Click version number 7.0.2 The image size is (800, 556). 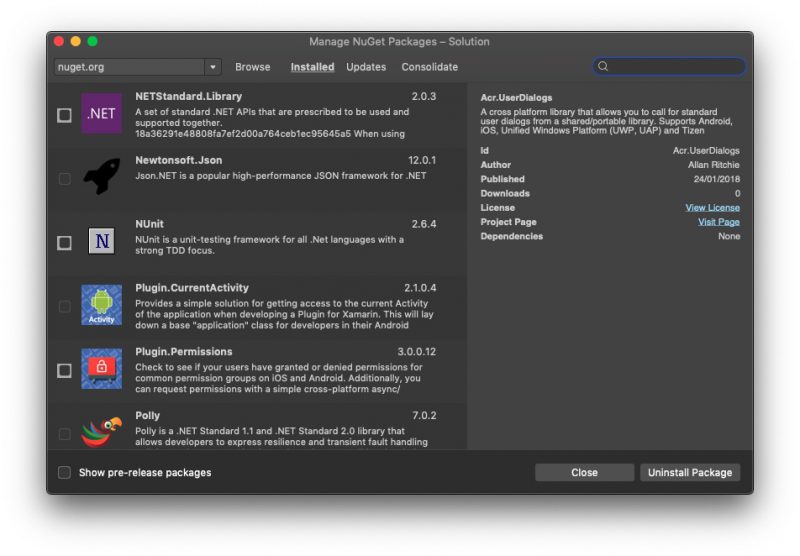pos(424,415)
